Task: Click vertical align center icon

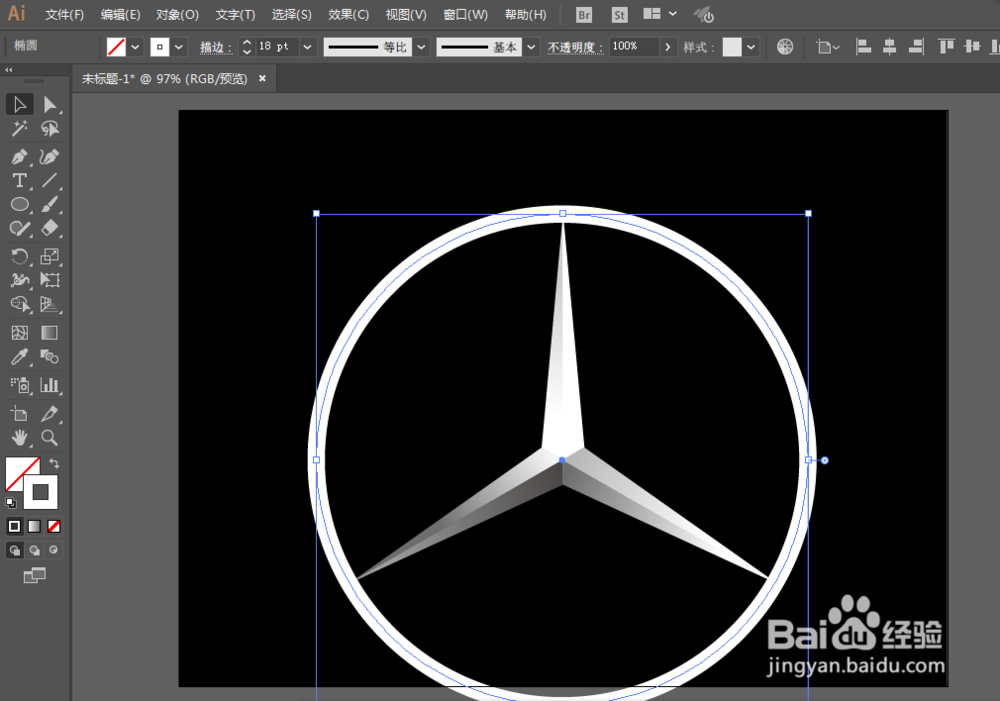Action: point(972,47)
